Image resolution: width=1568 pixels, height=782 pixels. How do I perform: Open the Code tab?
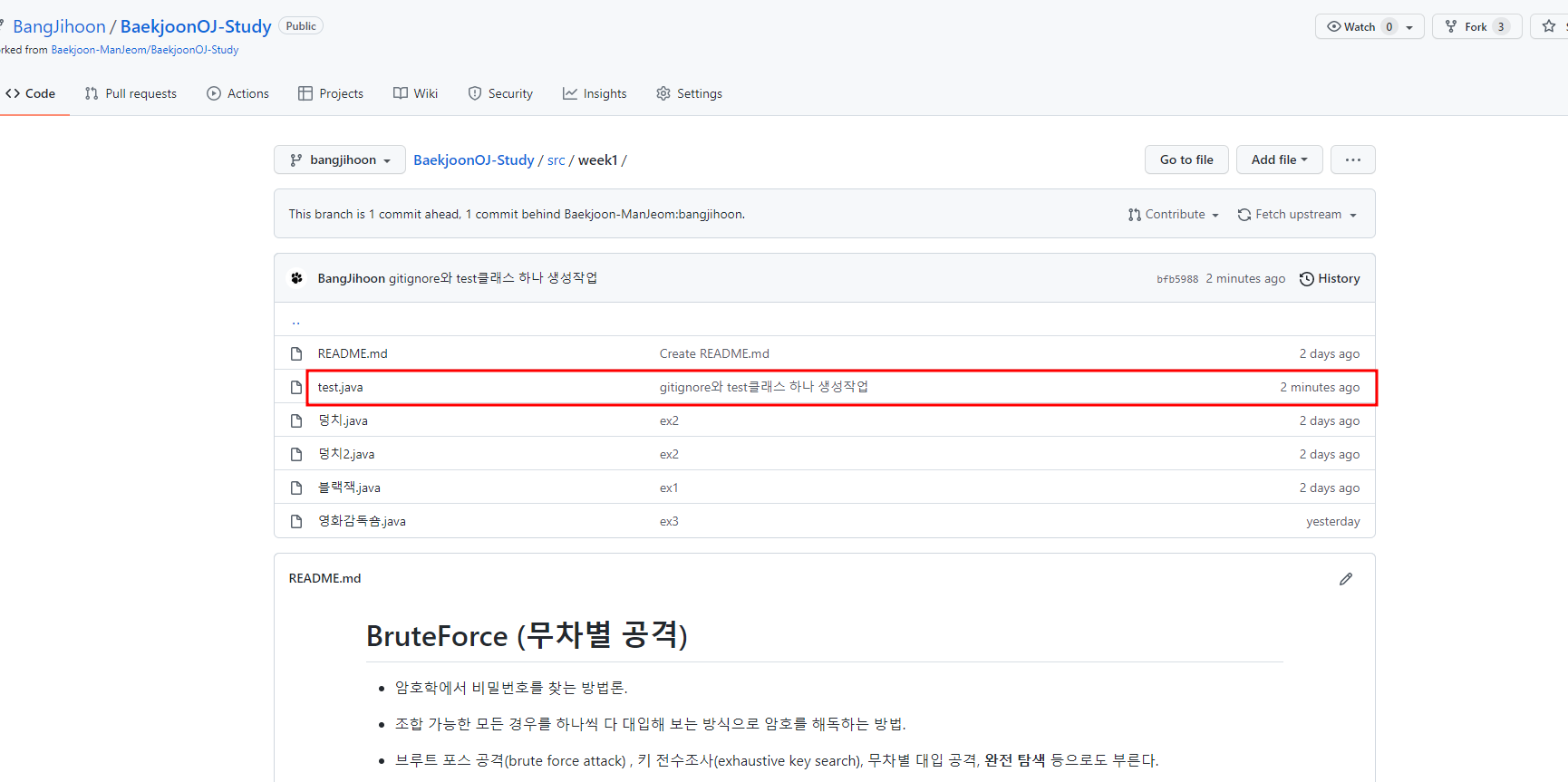coord(31,93)
